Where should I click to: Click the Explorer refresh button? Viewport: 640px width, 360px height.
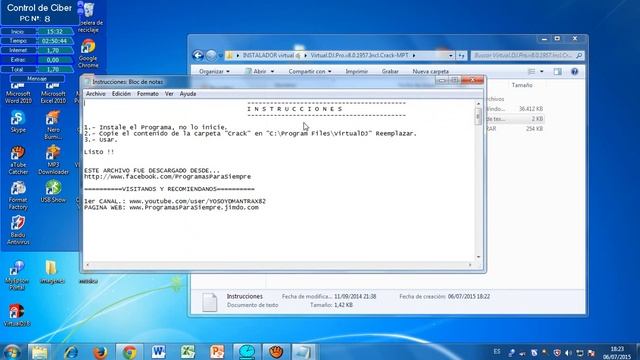[461, 56]
